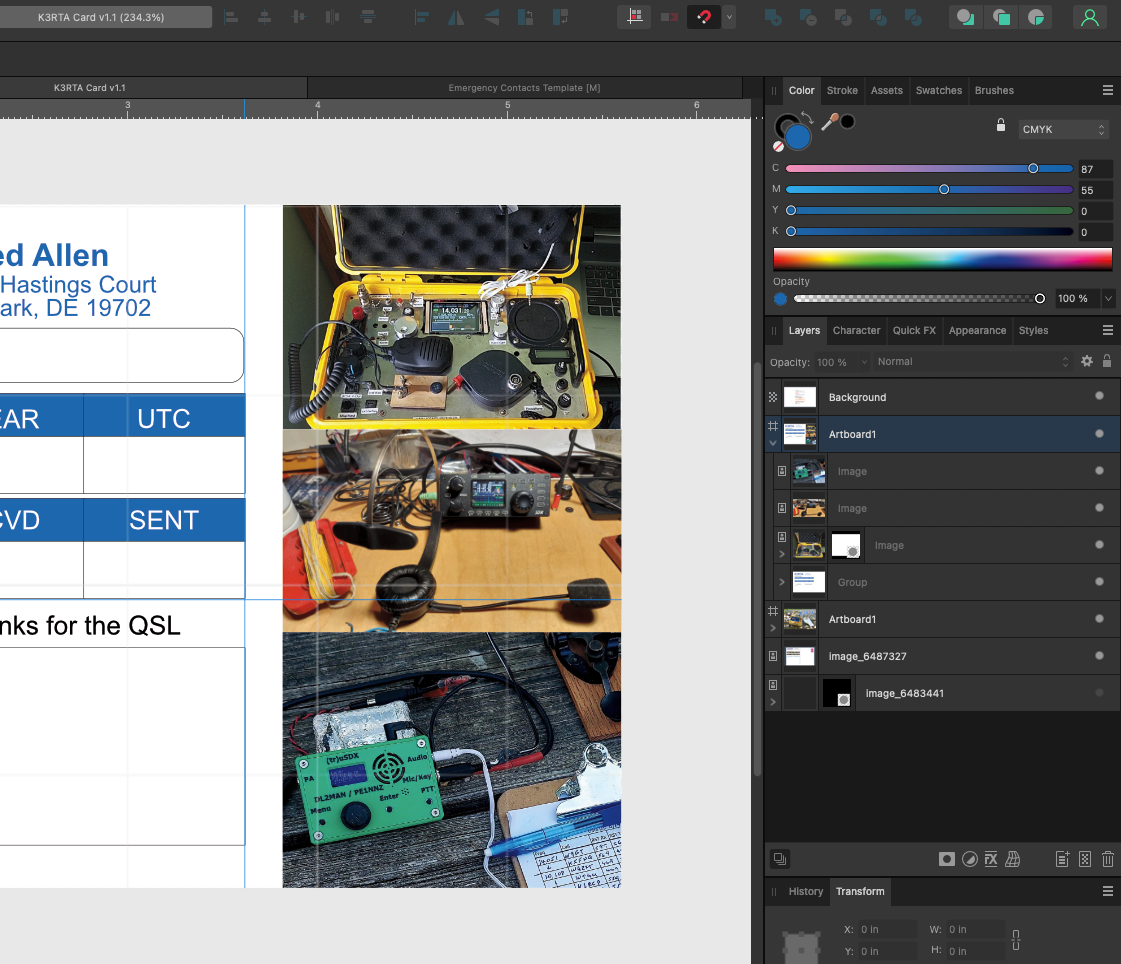1121x964 pixels.
Task: Select the image_6487327 layer thumbnail
Action: pyautogui.click(x=799, y=656)
